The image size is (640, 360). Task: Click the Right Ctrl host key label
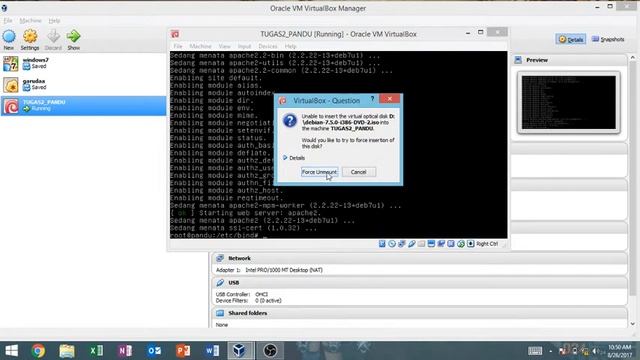tap(487, 244)
